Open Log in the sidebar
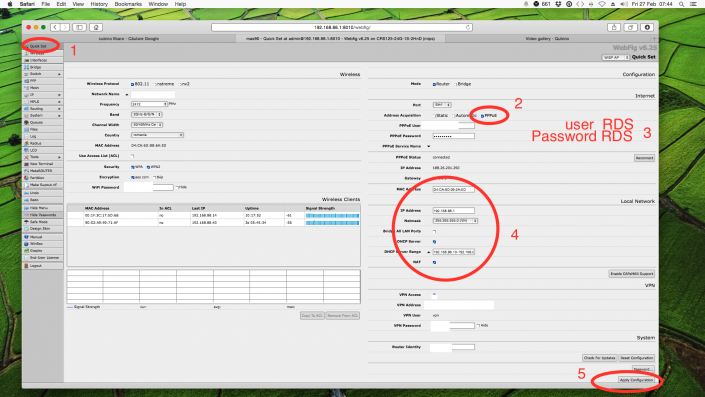Screen dimensions: 705x397 coord(43,136)
